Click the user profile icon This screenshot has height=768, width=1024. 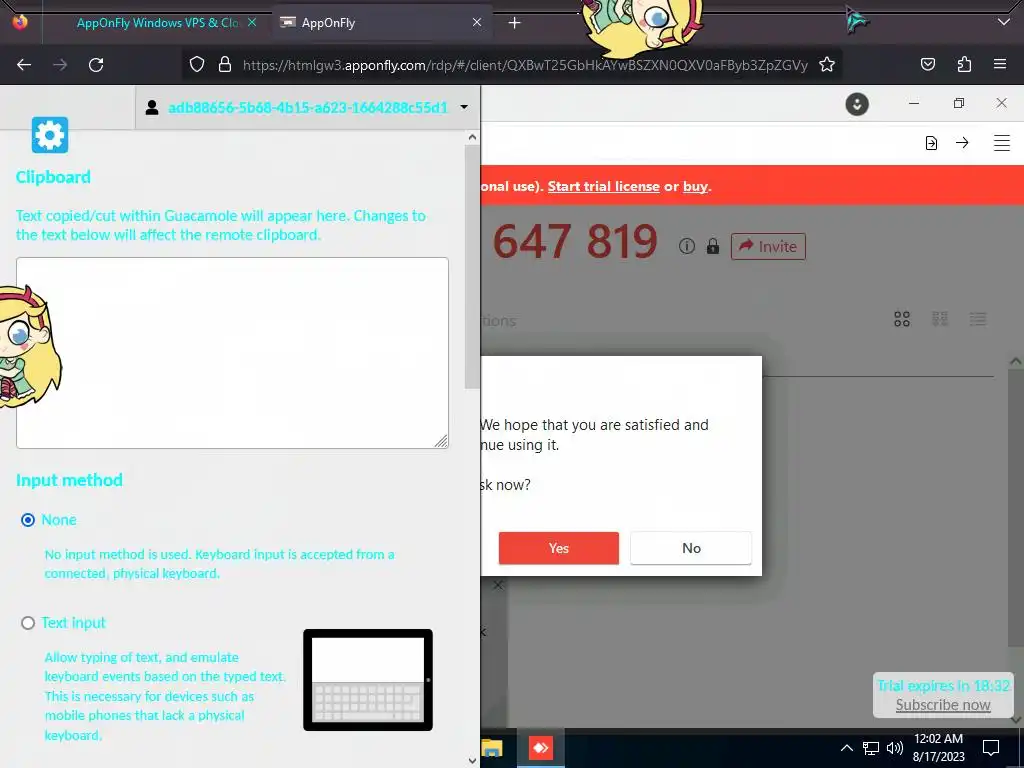pyautogui.click(x=152, y=107)
